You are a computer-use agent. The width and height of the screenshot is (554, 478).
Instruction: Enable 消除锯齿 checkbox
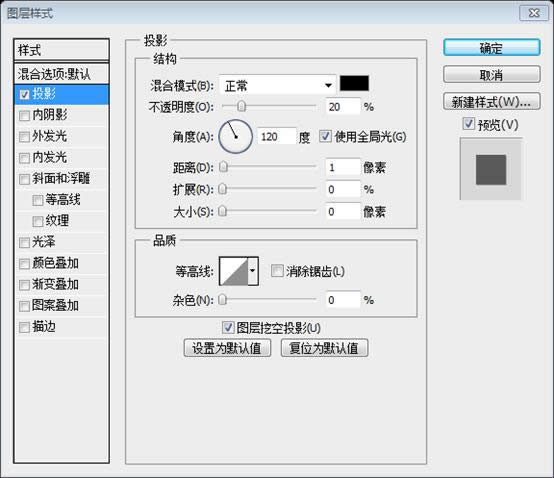(x=277, y=271)
